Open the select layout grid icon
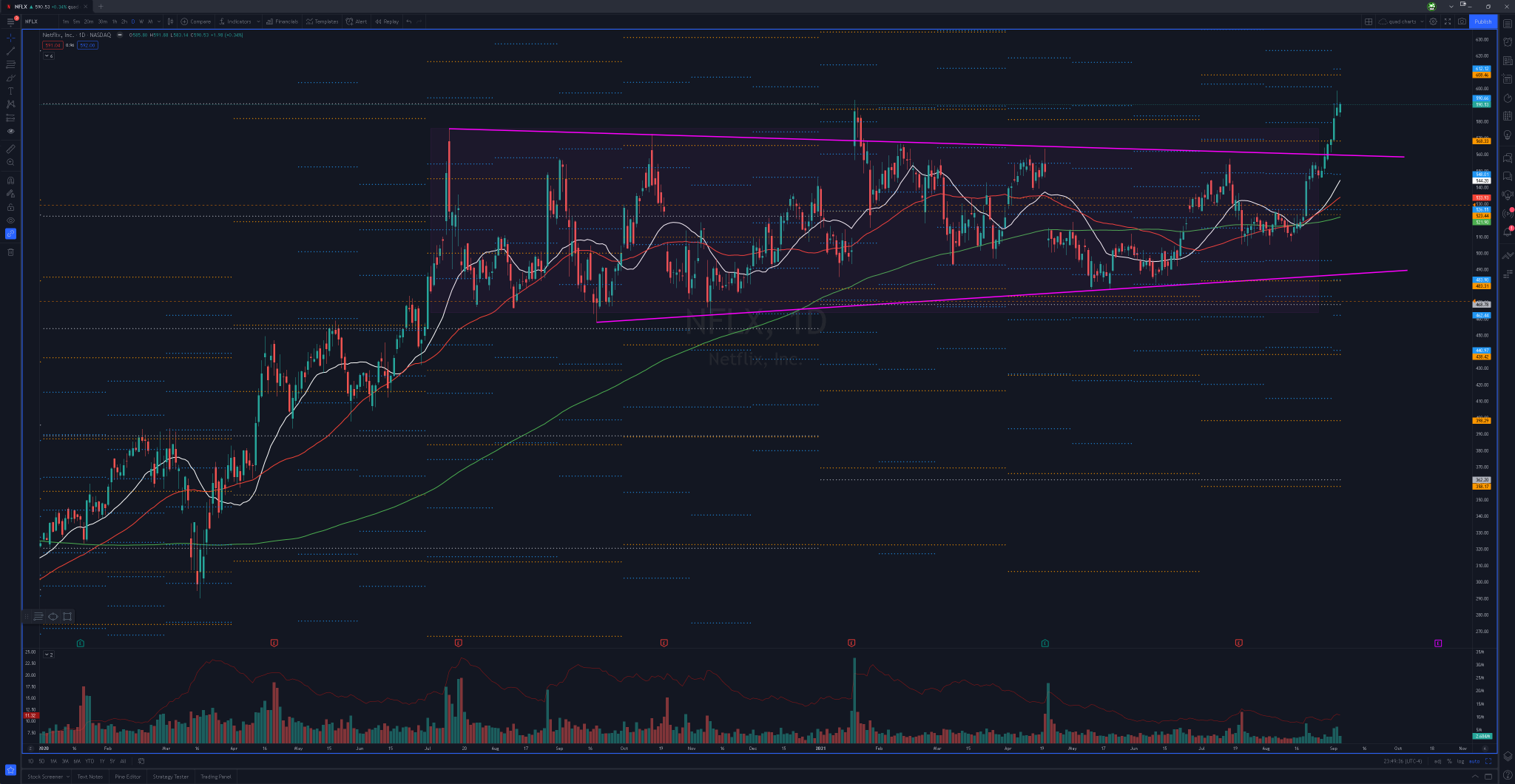 pos(1369,21)
